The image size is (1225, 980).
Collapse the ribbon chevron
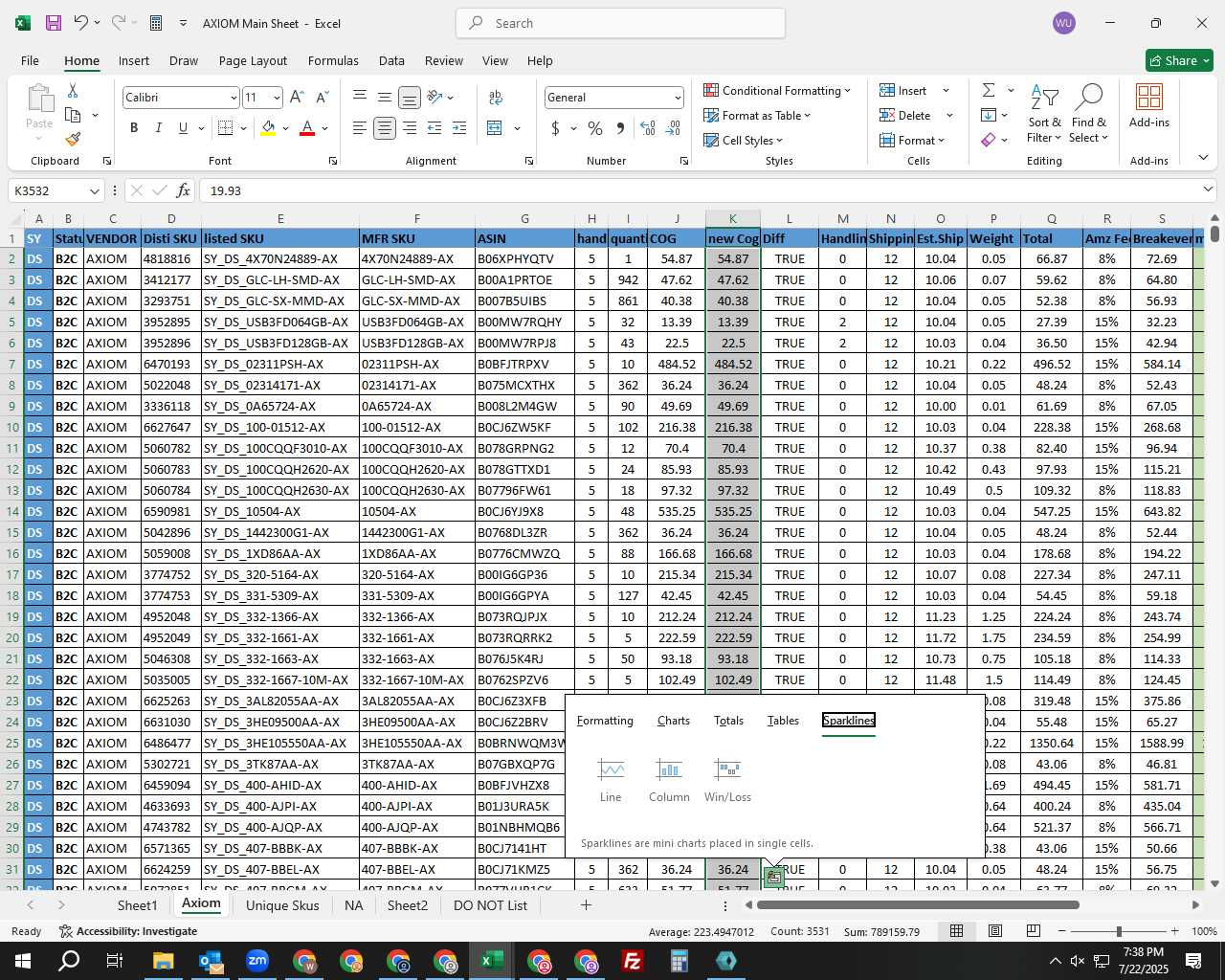(x=1203, y=158)
